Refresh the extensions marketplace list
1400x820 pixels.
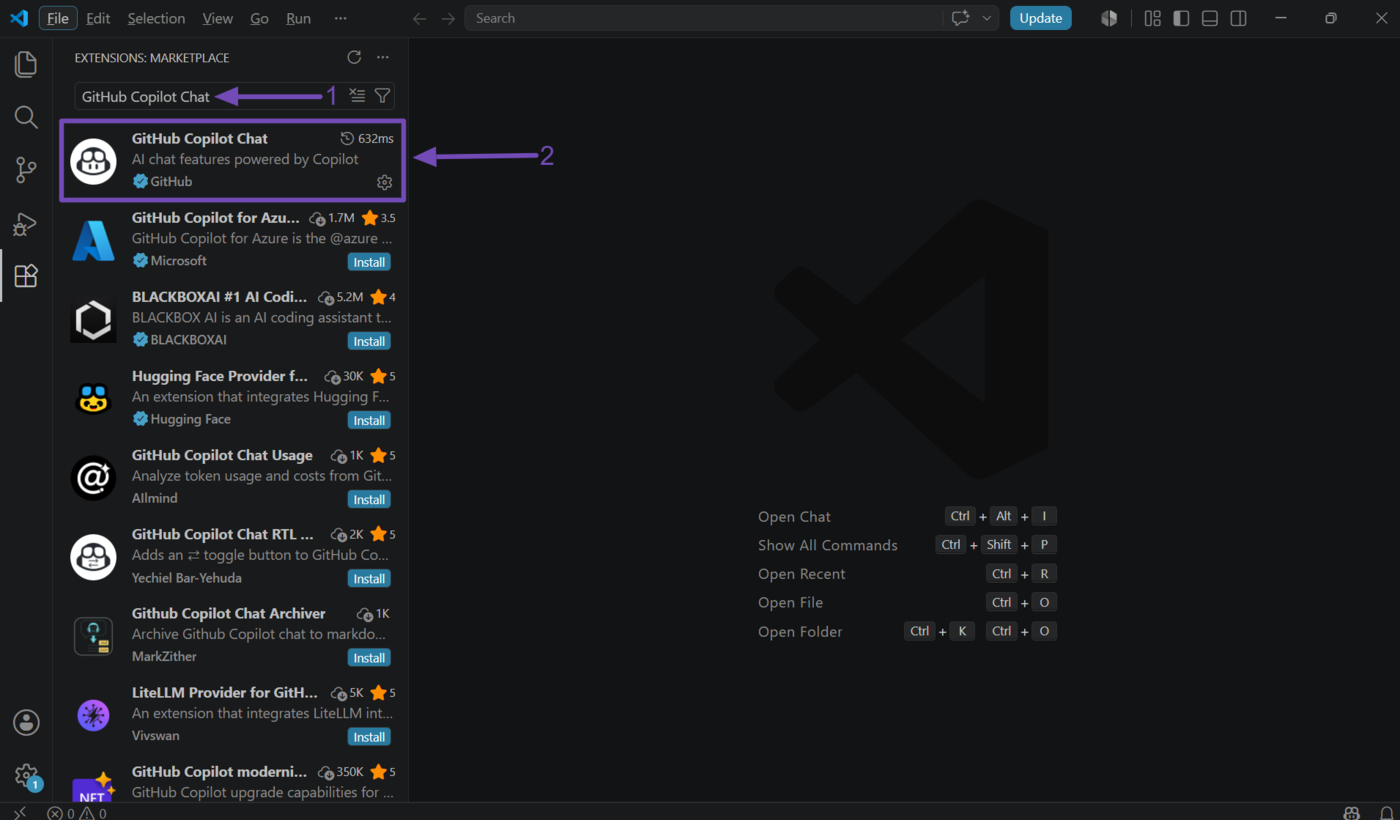[354, 58]
